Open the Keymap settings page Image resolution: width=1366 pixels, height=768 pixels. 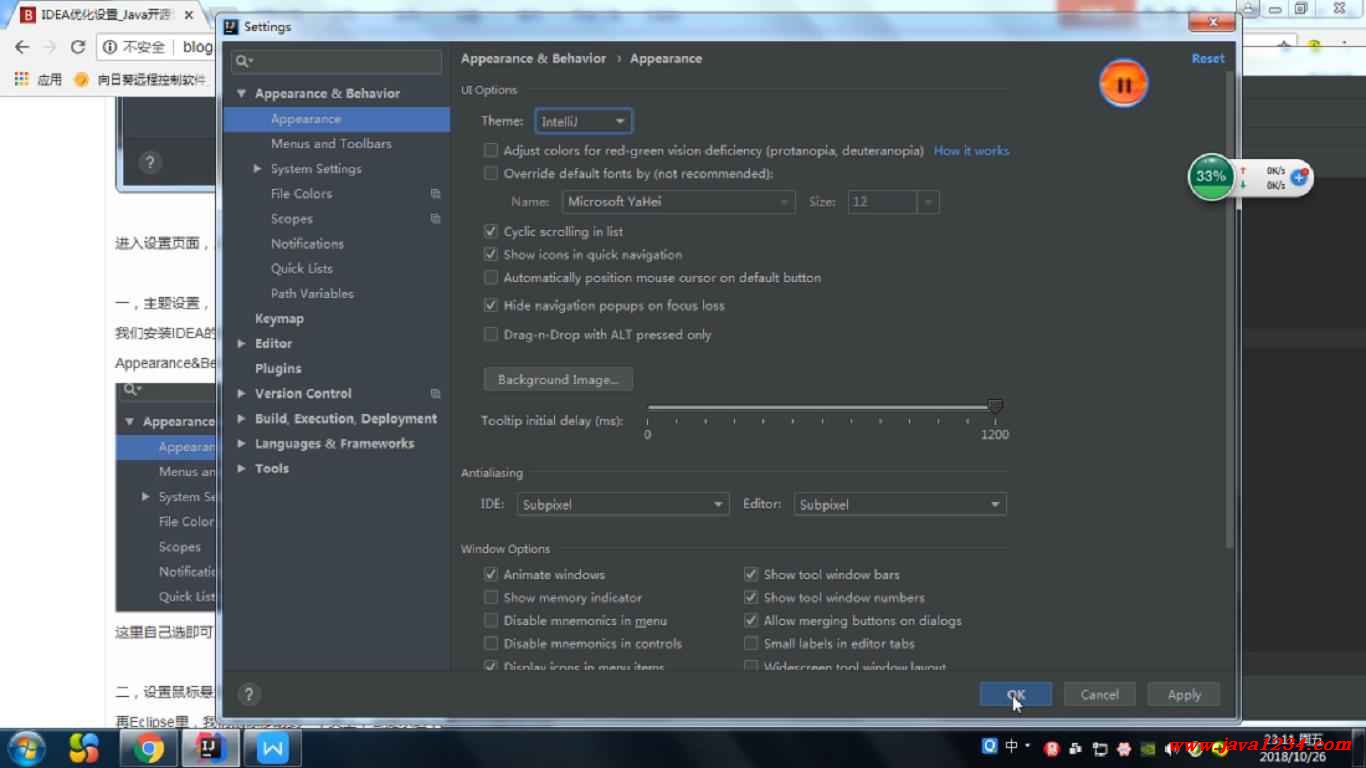tap(279, 319)
